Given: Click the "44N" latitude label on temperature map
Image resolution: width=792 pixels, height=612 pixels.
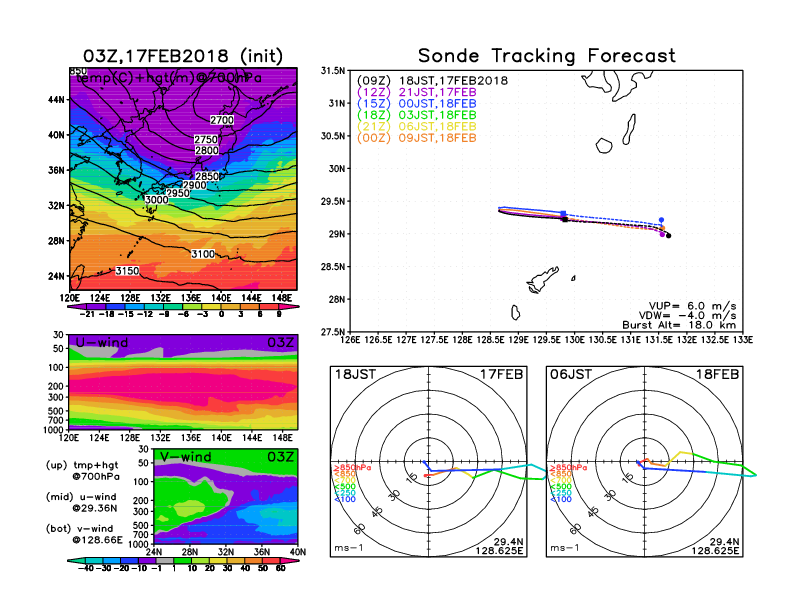Looking at the screenshot, I should click(x=57, y=99).
